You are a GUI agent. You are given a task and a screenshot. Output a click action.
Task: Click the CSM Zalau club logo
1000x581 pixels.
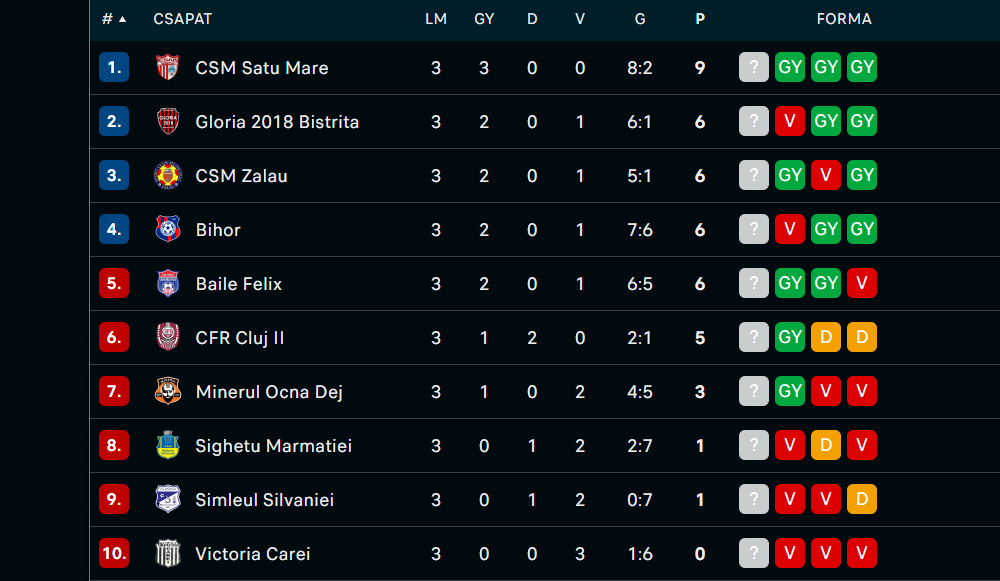(168, 175)
